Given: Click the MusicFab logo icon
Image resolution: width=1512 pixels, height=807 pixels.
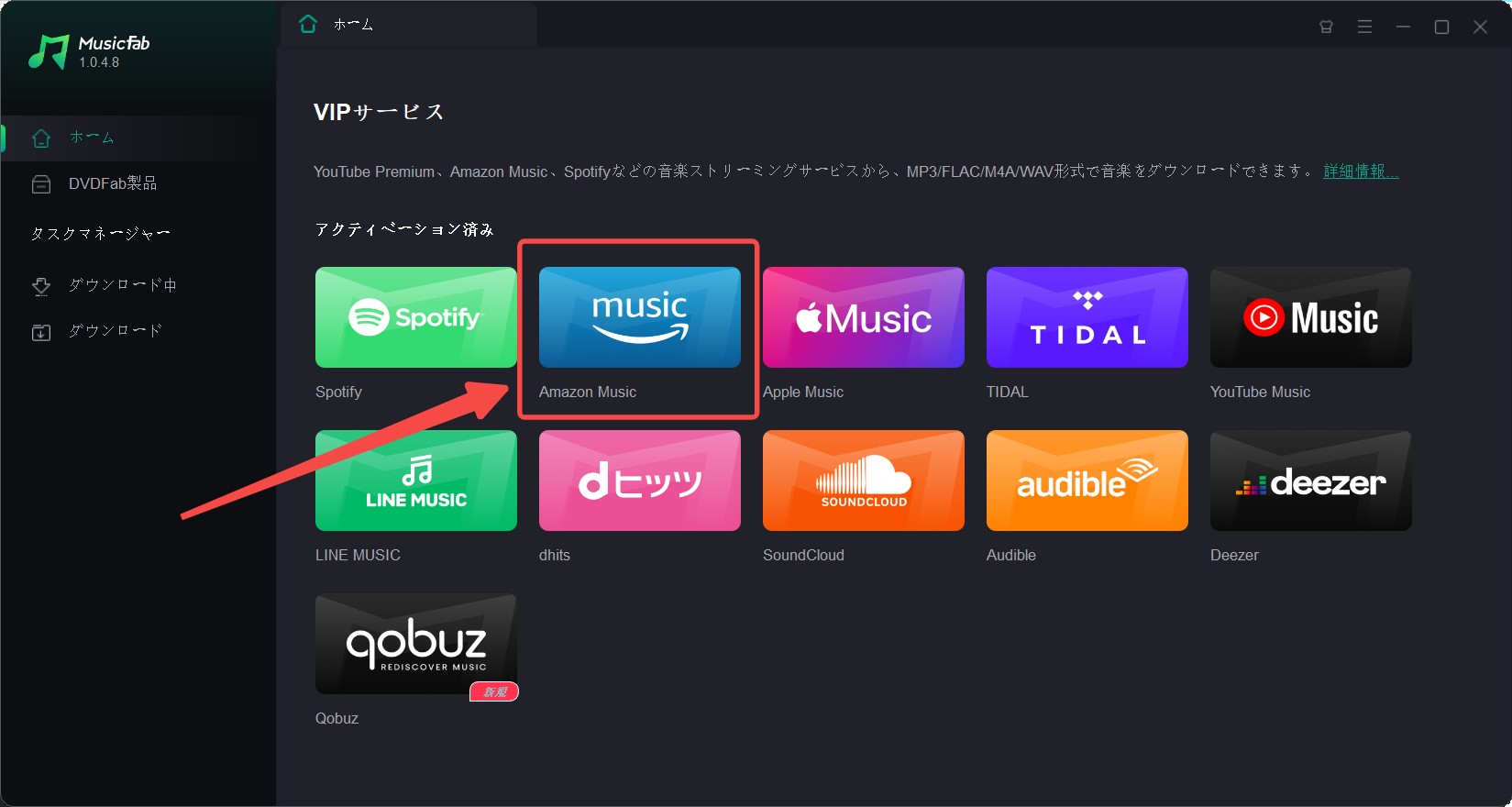Looking at the screenshot, I should point(49,52).
